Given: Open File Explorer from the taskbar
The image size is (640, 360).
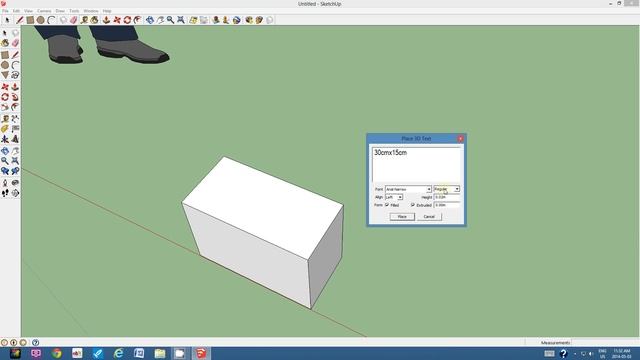Looking at the screenshot, I should coord(160,353).
